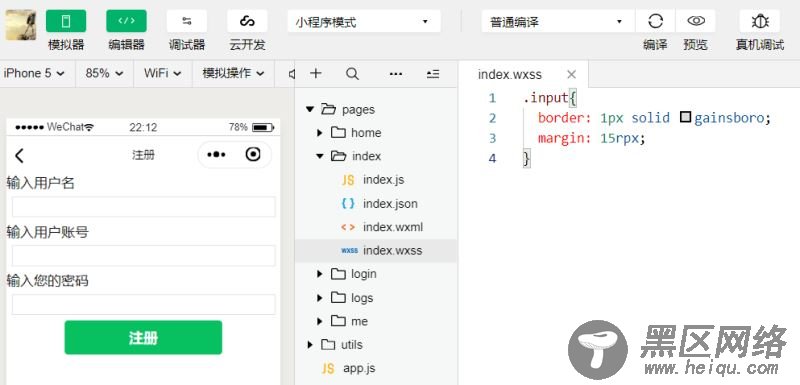800x385 pixels.
Task: Click the preview eye icon
Action: pyautogui.click(x=696, y=21)
